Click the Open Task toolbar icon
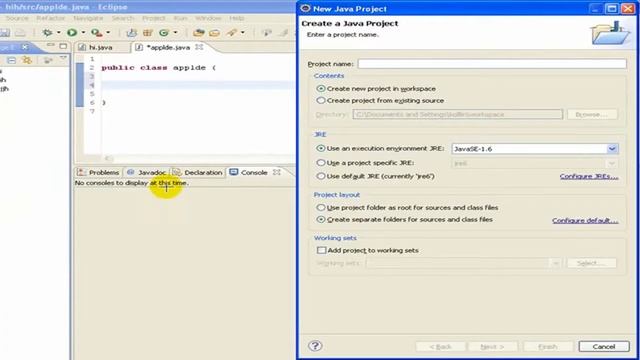640x360 pixels. [215, 33]
